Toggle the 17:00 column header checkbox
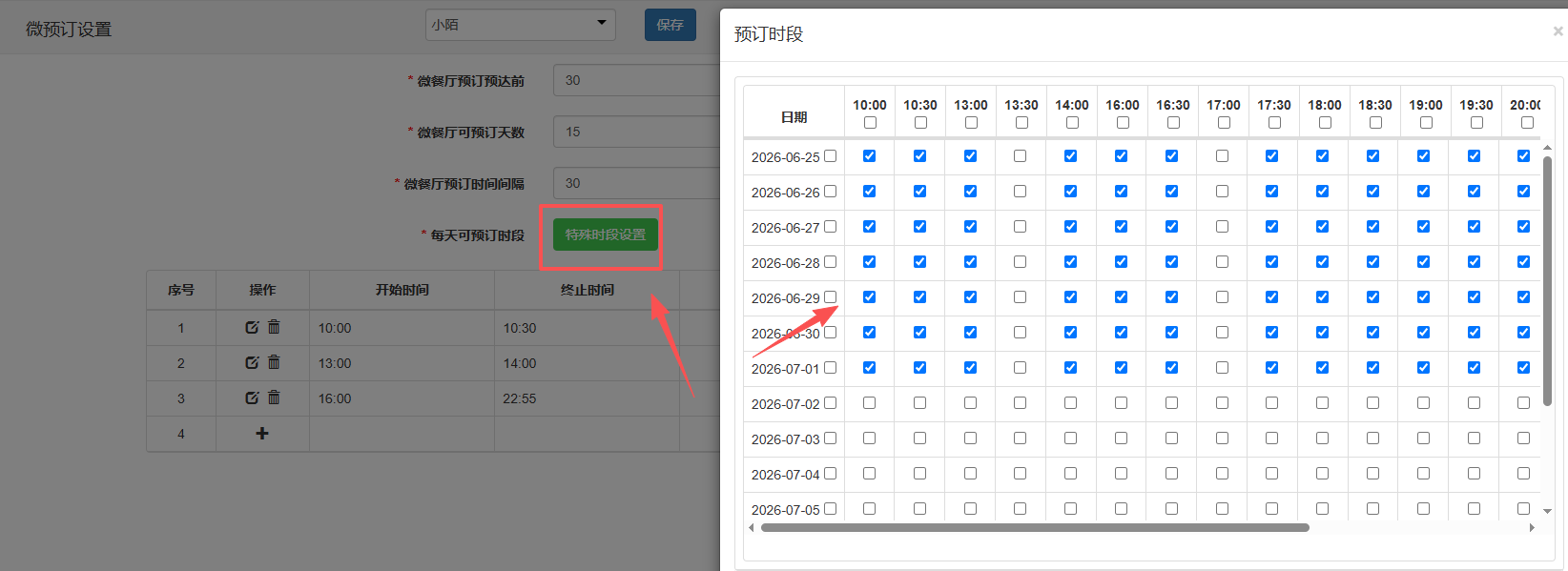The height and width of the screenshot is (571, 1568). click(x=1224, y=123)
